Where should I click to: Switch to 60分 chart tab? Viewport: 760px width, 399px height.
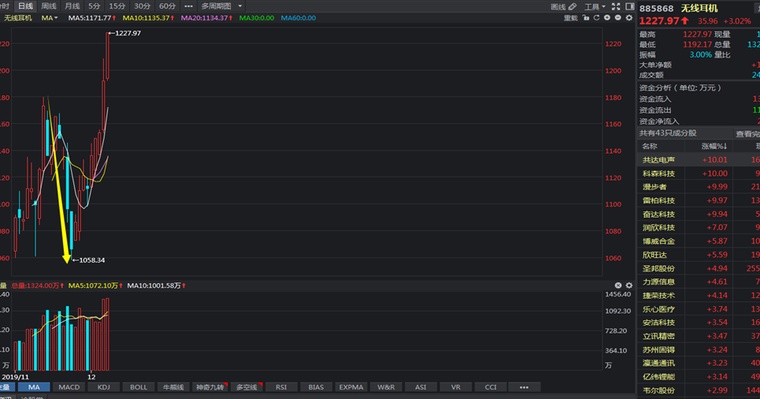167,6
